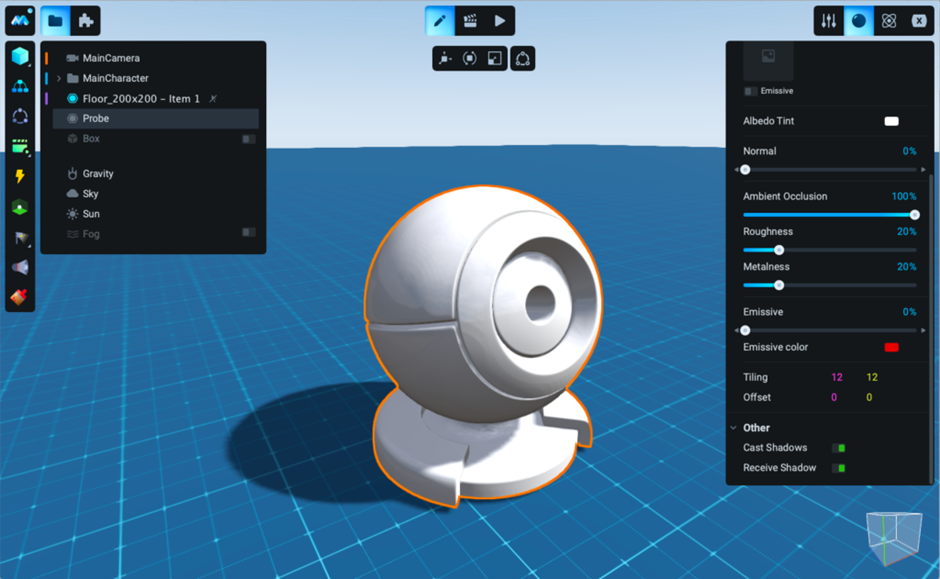Switch to pencil edit mode tab
The height and width of the screenshot is (579, 940).
click(439, 21)
